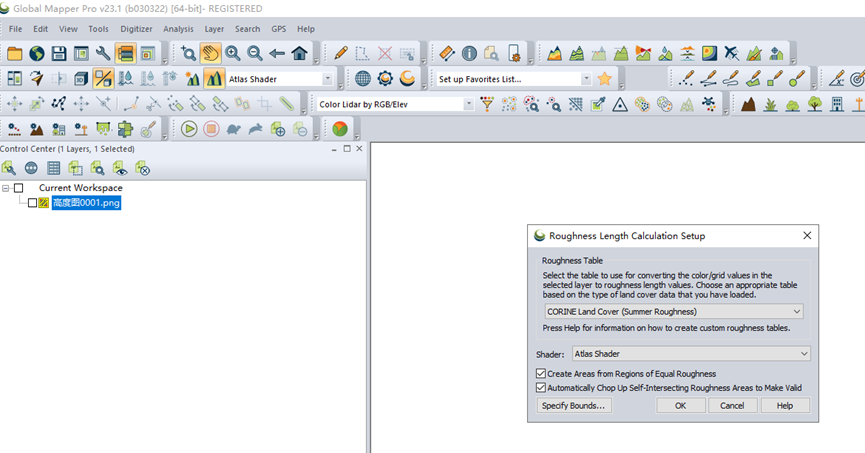
Task: Open the File menu
Action: coord(15,29)
